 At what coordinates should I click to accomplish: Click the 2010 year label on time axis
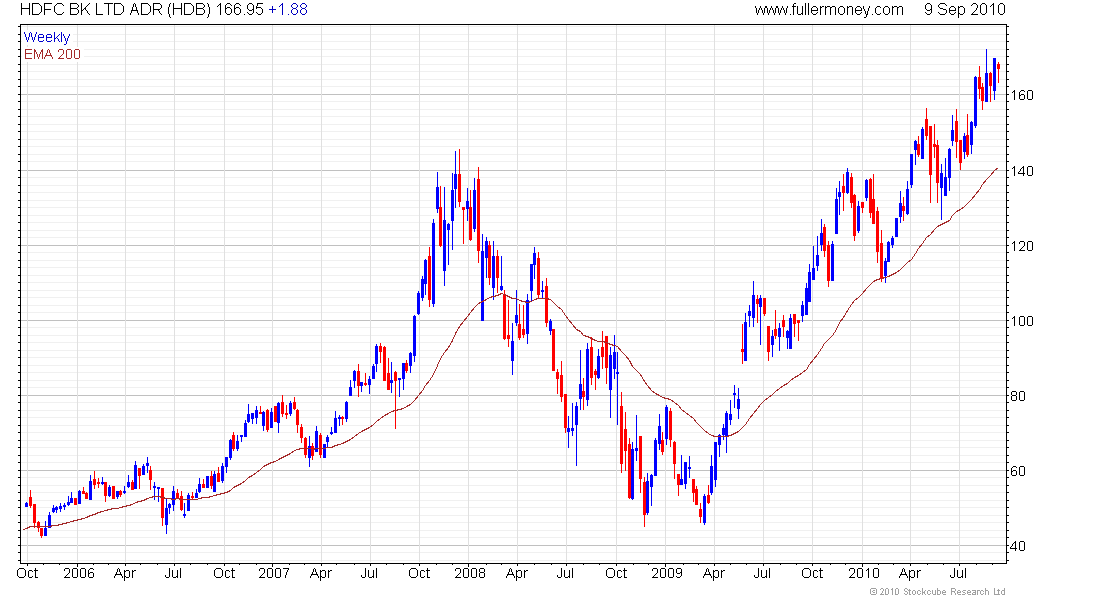864,573
